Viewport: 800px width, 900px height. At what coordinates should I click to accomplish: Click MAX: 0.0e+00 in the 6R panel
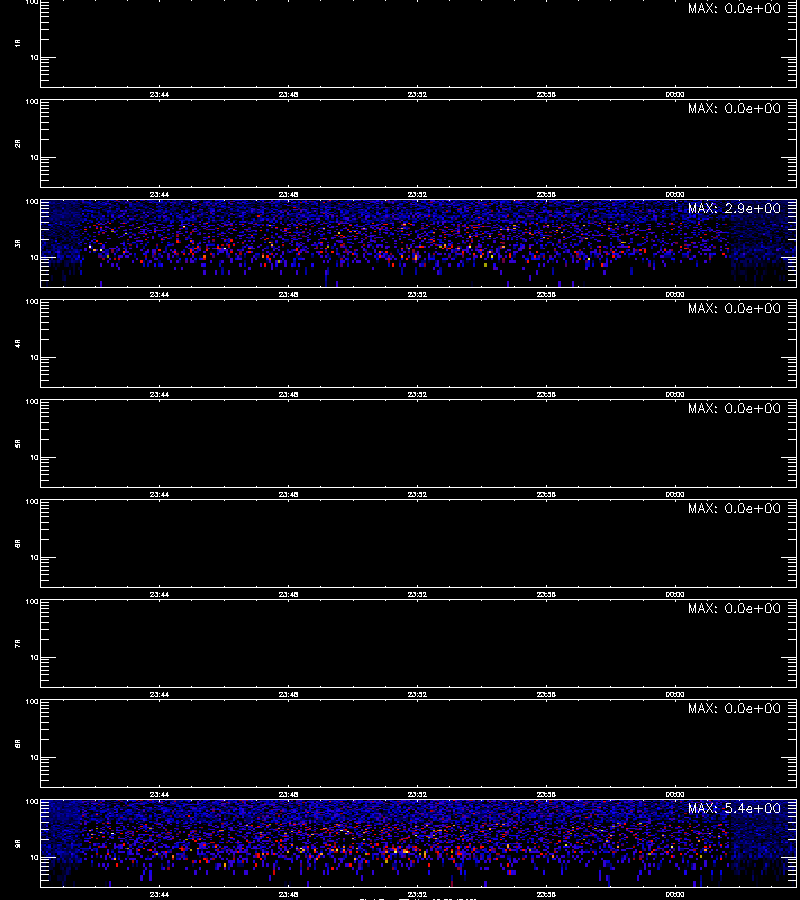point(734,509)
